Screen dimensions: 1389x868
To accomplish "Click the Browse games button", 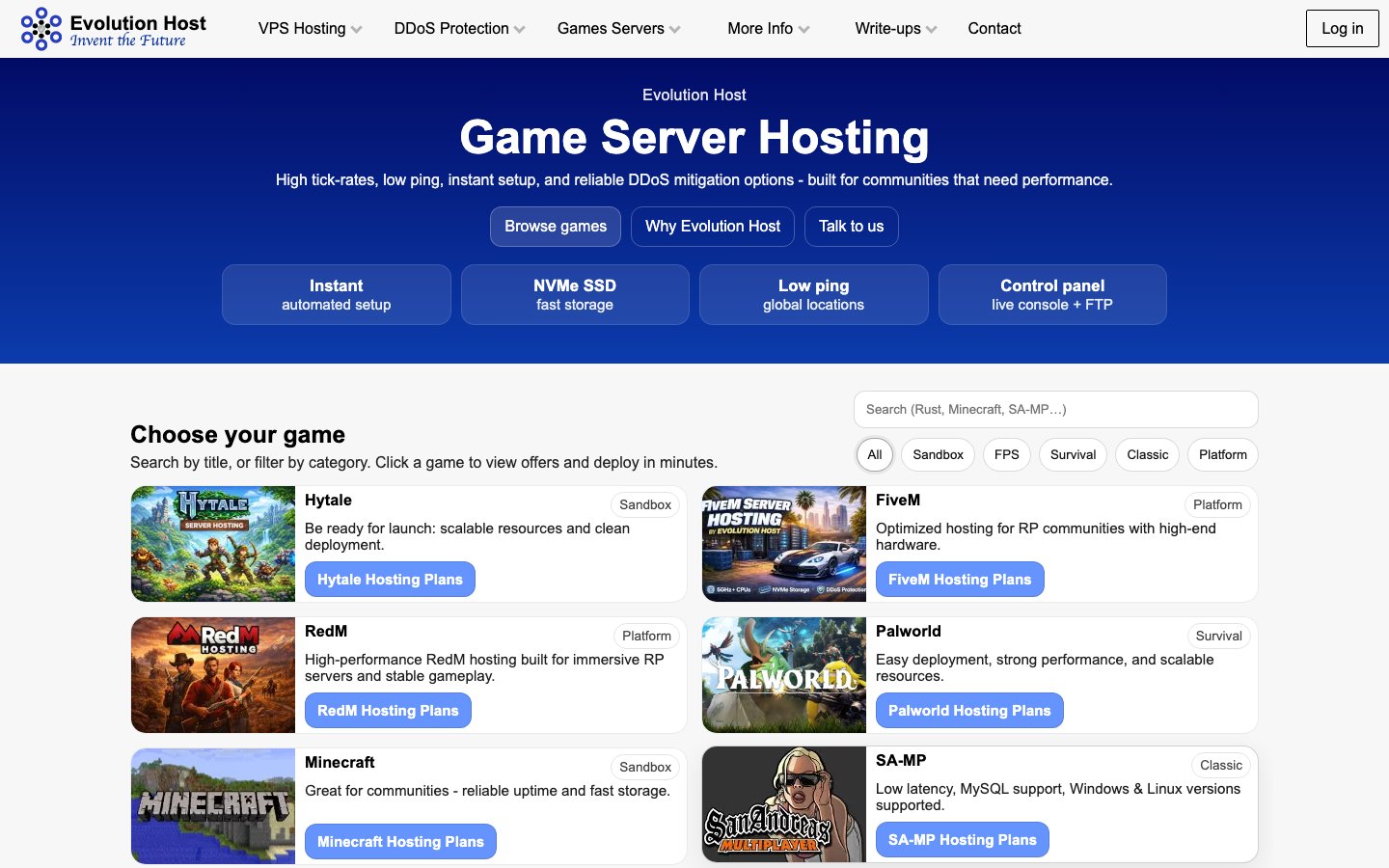I will (x=556, y=227).
